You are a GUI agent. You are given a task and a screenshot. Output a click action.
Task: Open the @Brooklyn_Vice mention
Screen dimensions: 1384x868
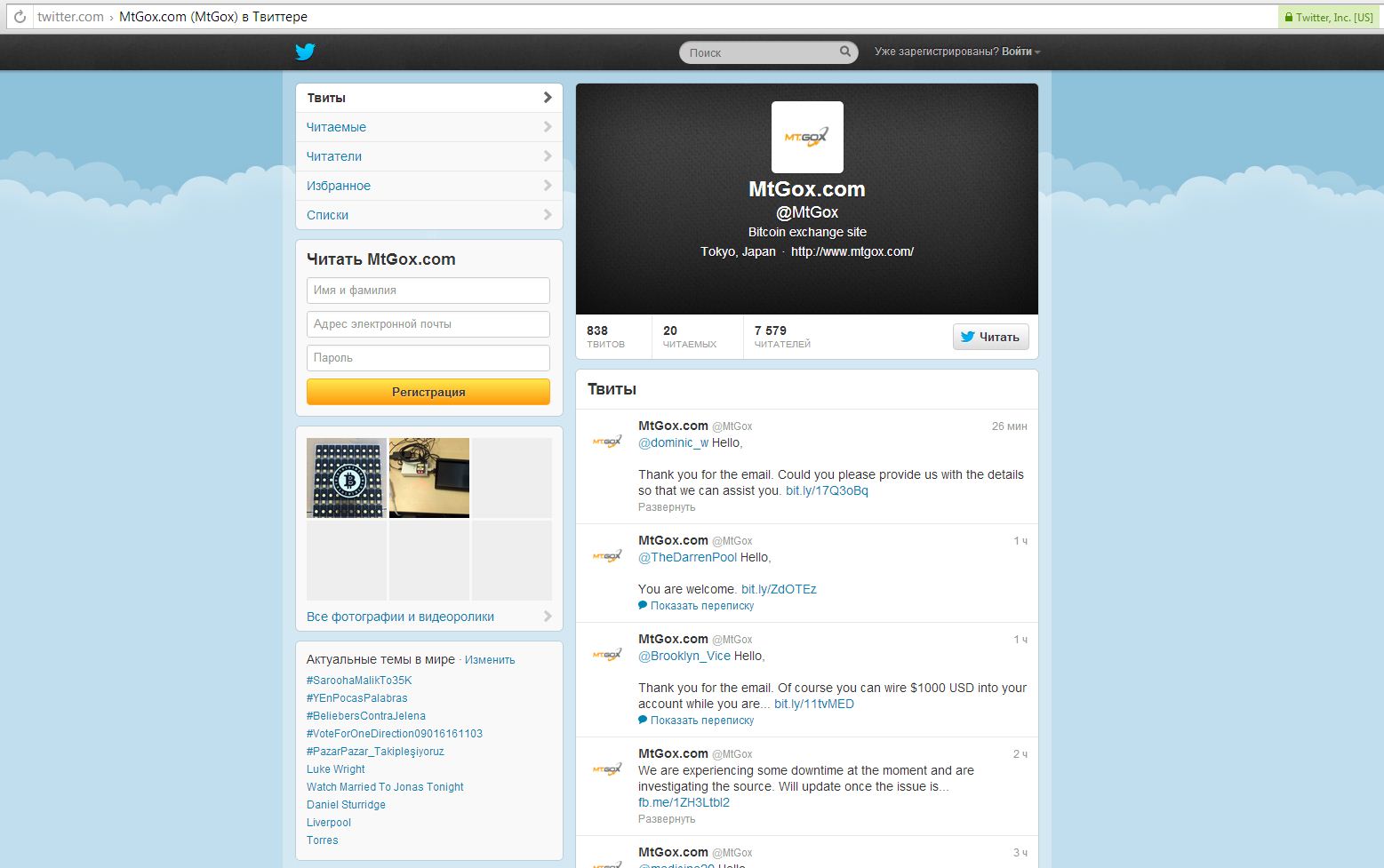(x=684, y=656)
